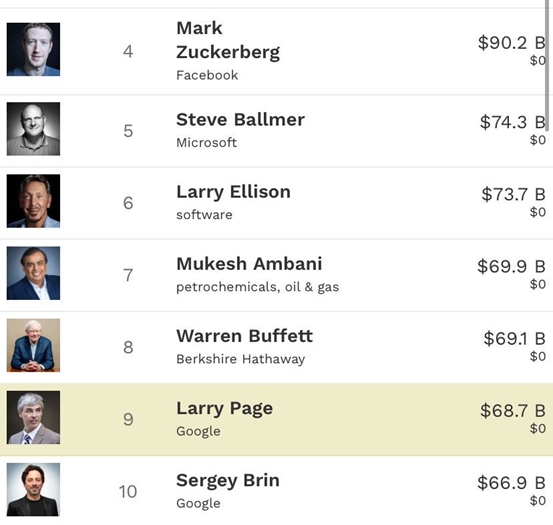553x525 pixels.
Task: Click the page scrollbar thumb
Action: point(547,66)
